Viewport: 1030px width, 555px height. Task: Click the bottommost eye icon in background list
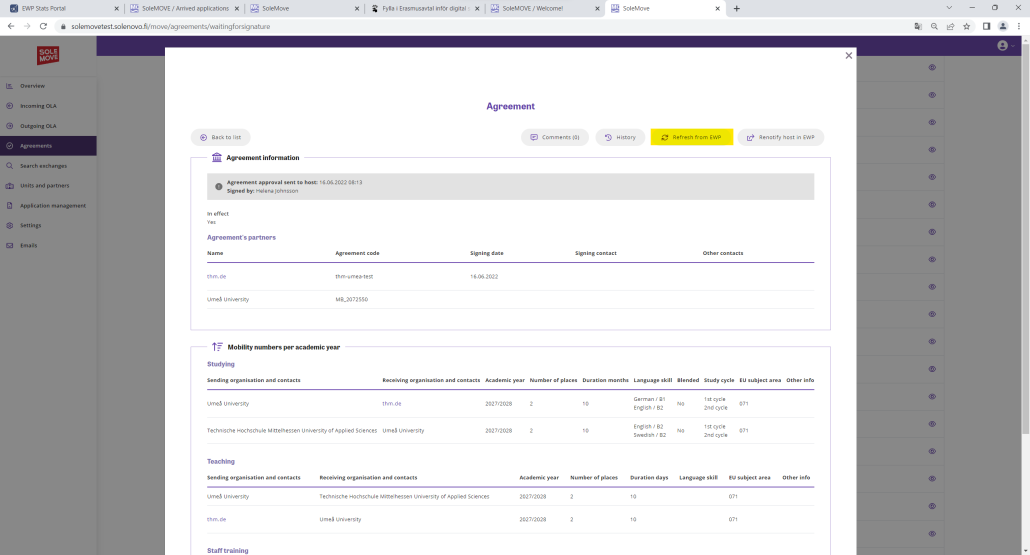(932, 533)
